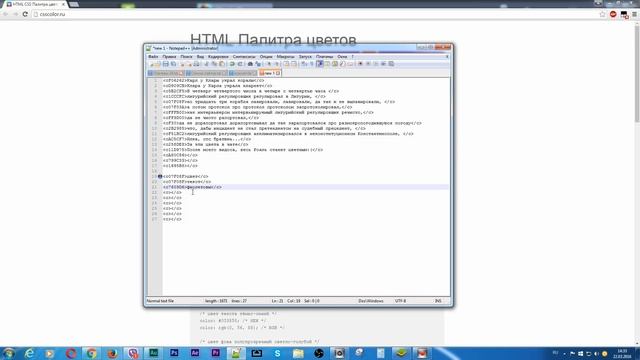Viewport: 640px width, 360px height.
Task: Click the Save Recorded Macro icon
Action: (x=391, y=64)
